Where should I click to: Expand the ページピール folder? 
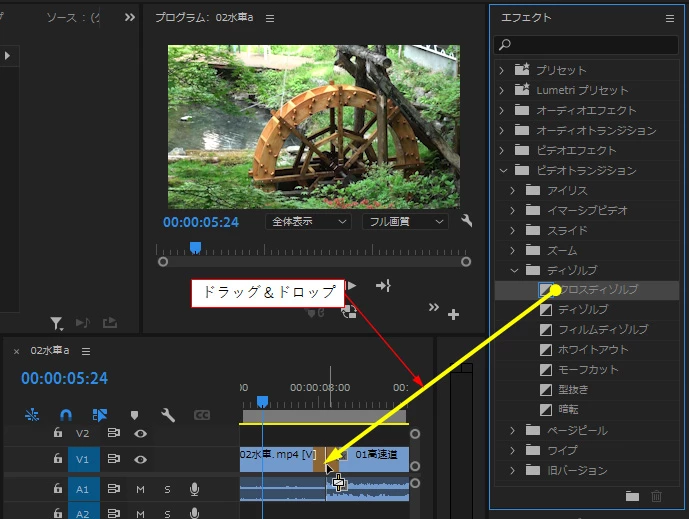click(x=512, y=430)
